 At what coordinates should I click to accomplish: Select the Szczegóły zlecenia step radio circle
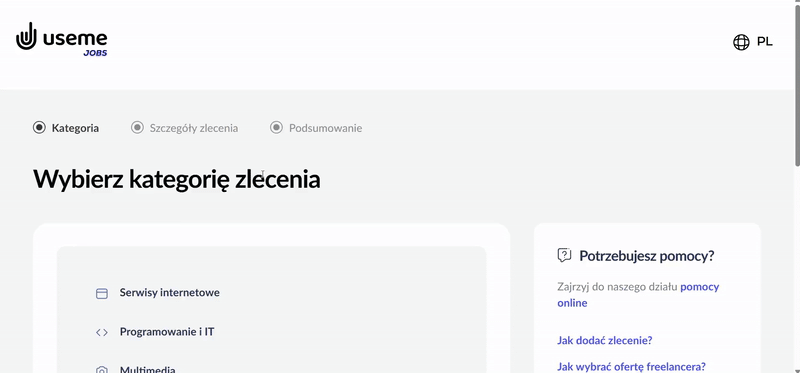coord(137,128)
